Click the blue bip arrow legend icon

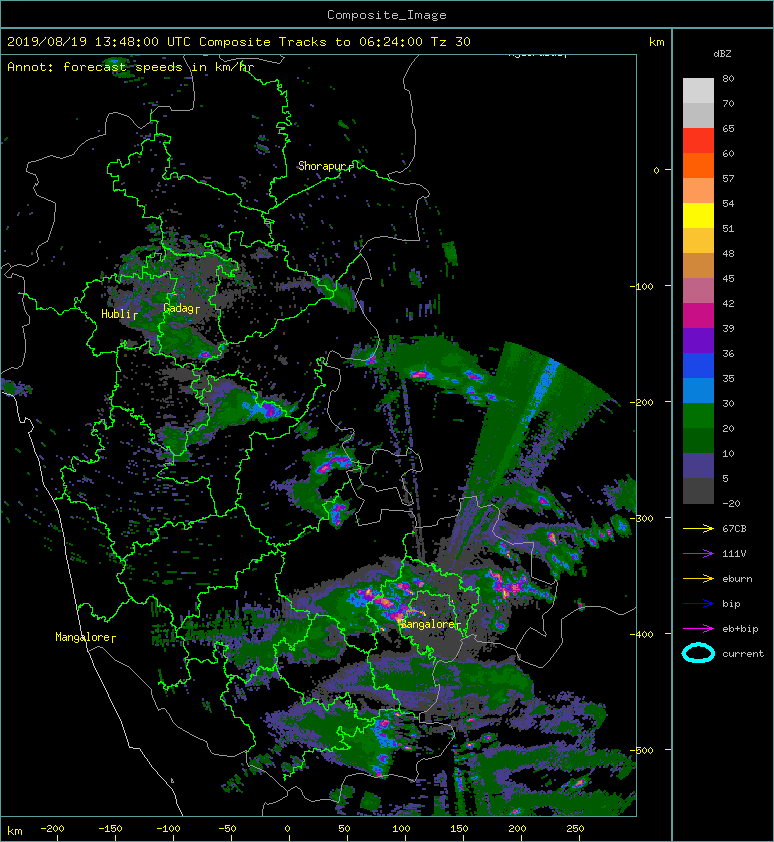pos(698,604)
